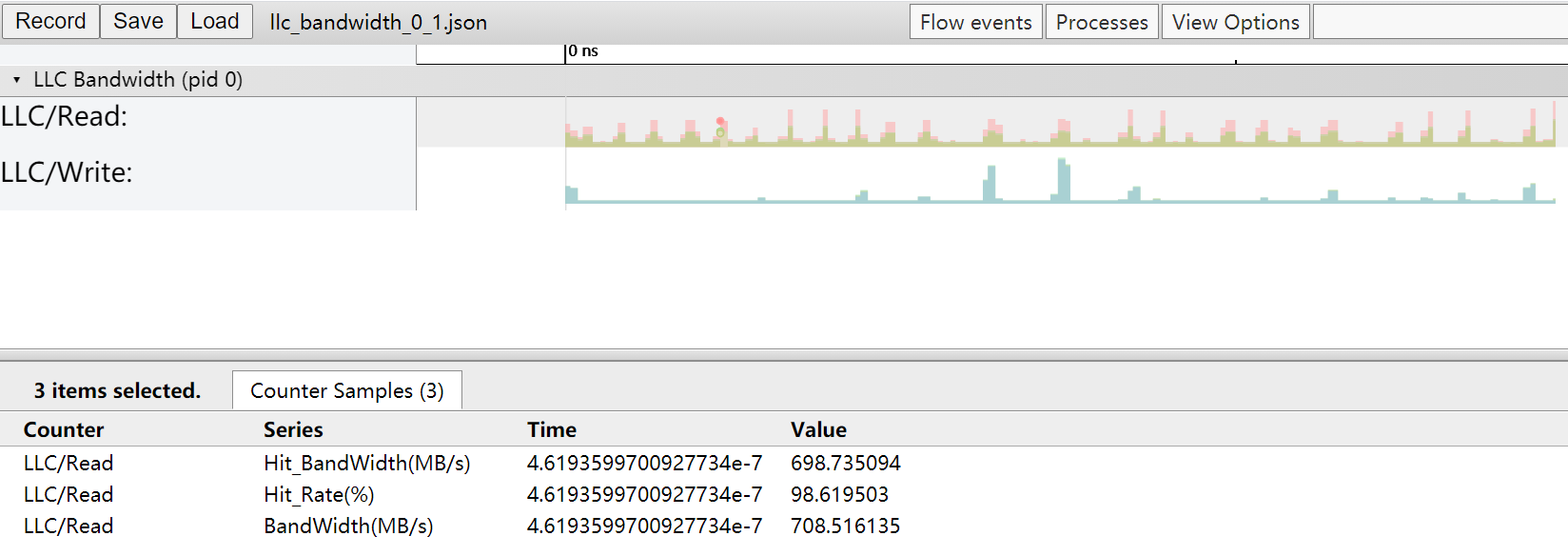Open the Processes dropdown
This screenshot has height=556, width=1568.
point(1102,22)
